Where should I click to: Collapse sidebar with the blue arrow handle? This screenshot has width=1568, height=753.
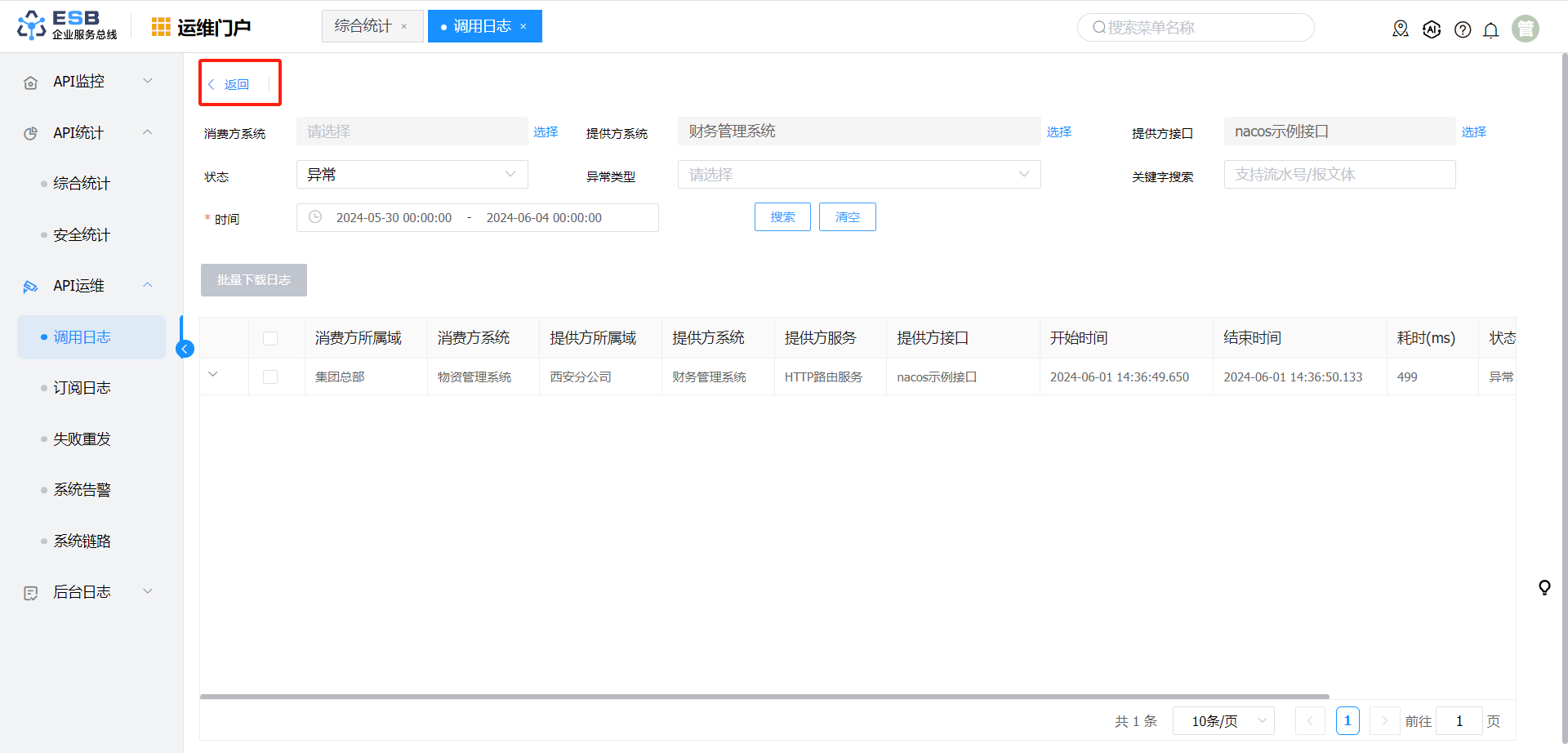185,350
